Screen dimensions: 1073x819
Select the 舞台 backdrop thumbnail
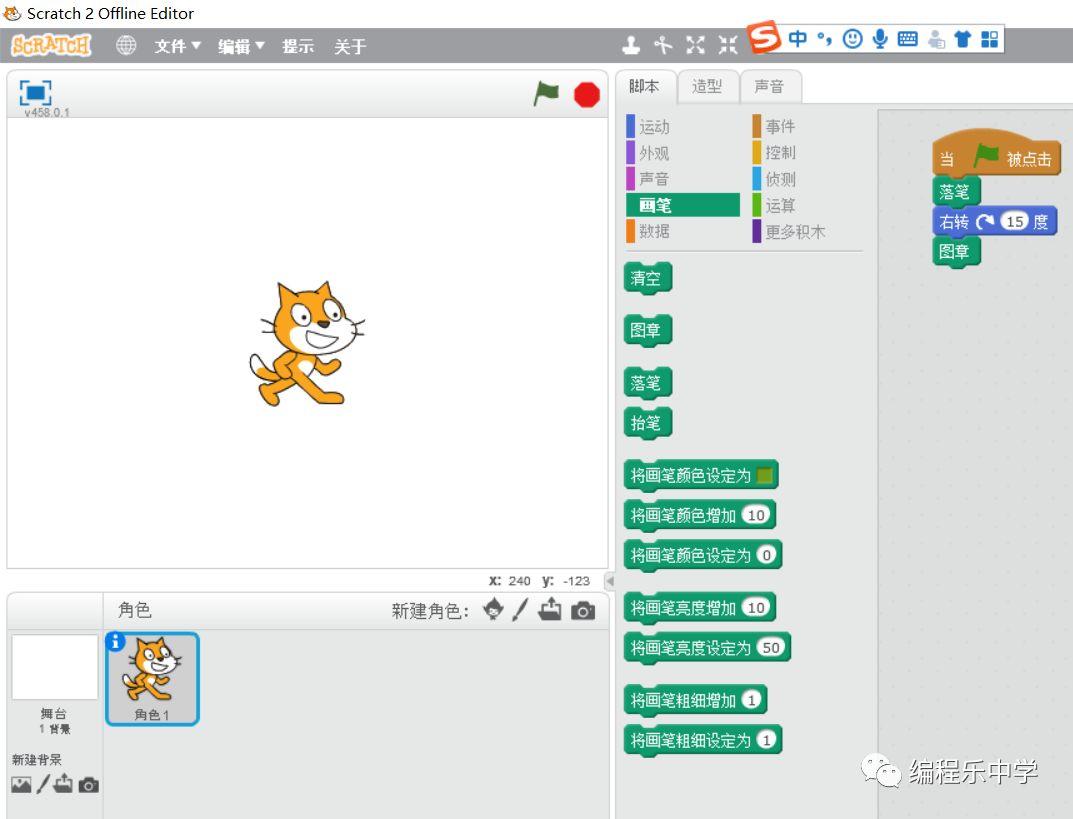pos(55,668)
